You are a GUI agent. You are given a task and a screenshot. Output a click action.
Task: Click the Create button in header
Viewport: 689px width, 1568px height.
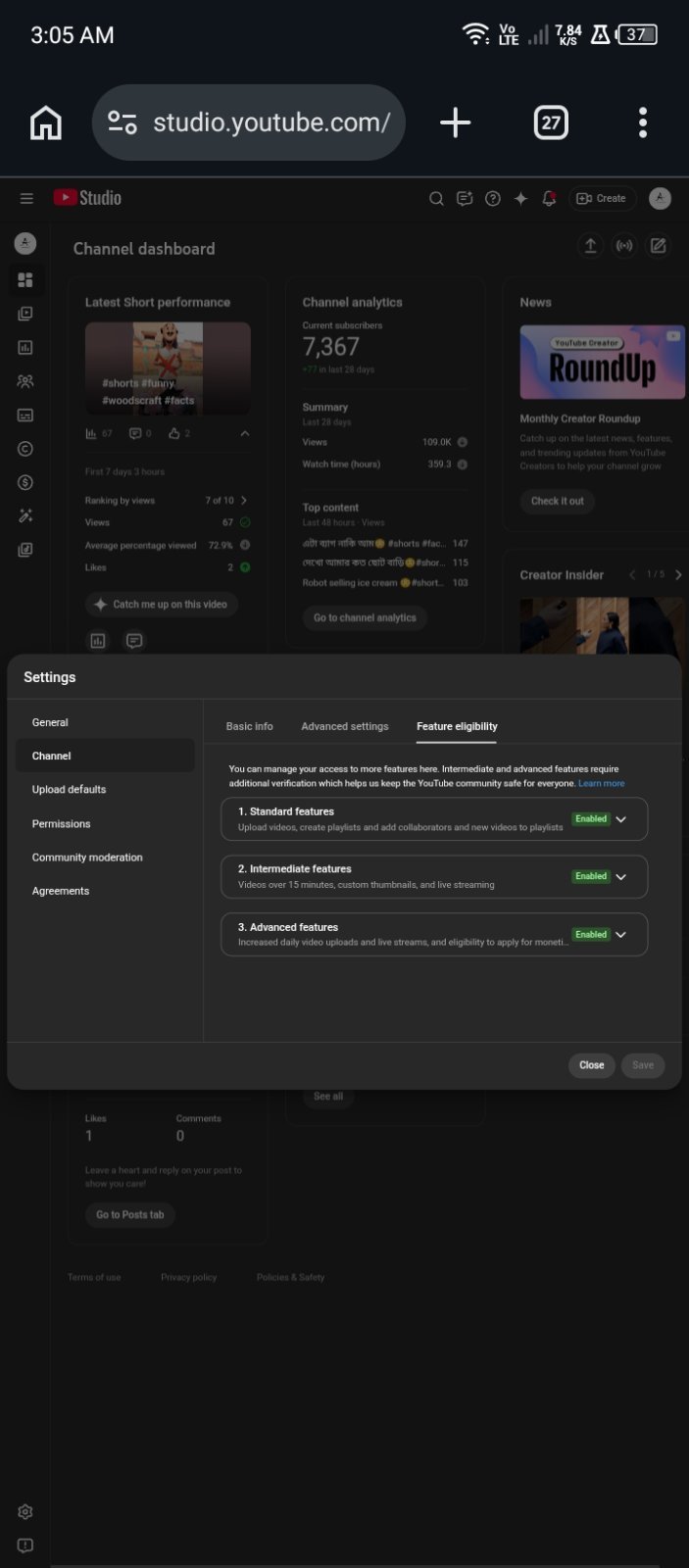[x=602, y=198]
